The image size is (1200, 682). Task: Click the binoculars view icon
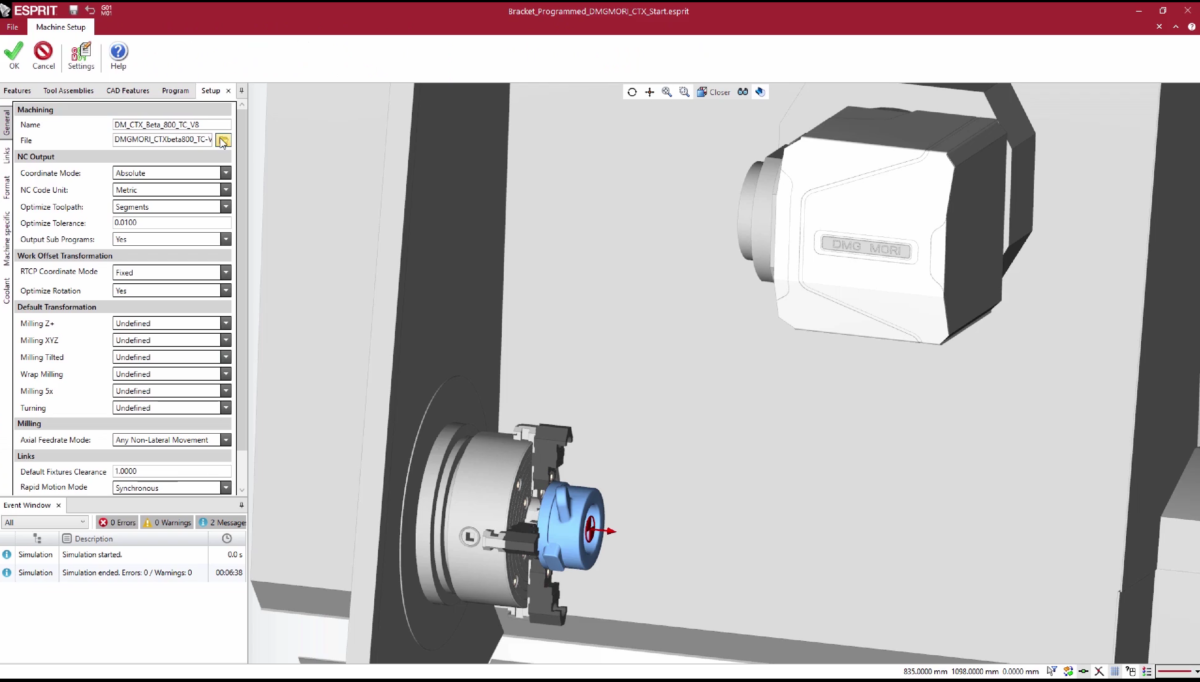pyautogui.click(x=743, y=92)
